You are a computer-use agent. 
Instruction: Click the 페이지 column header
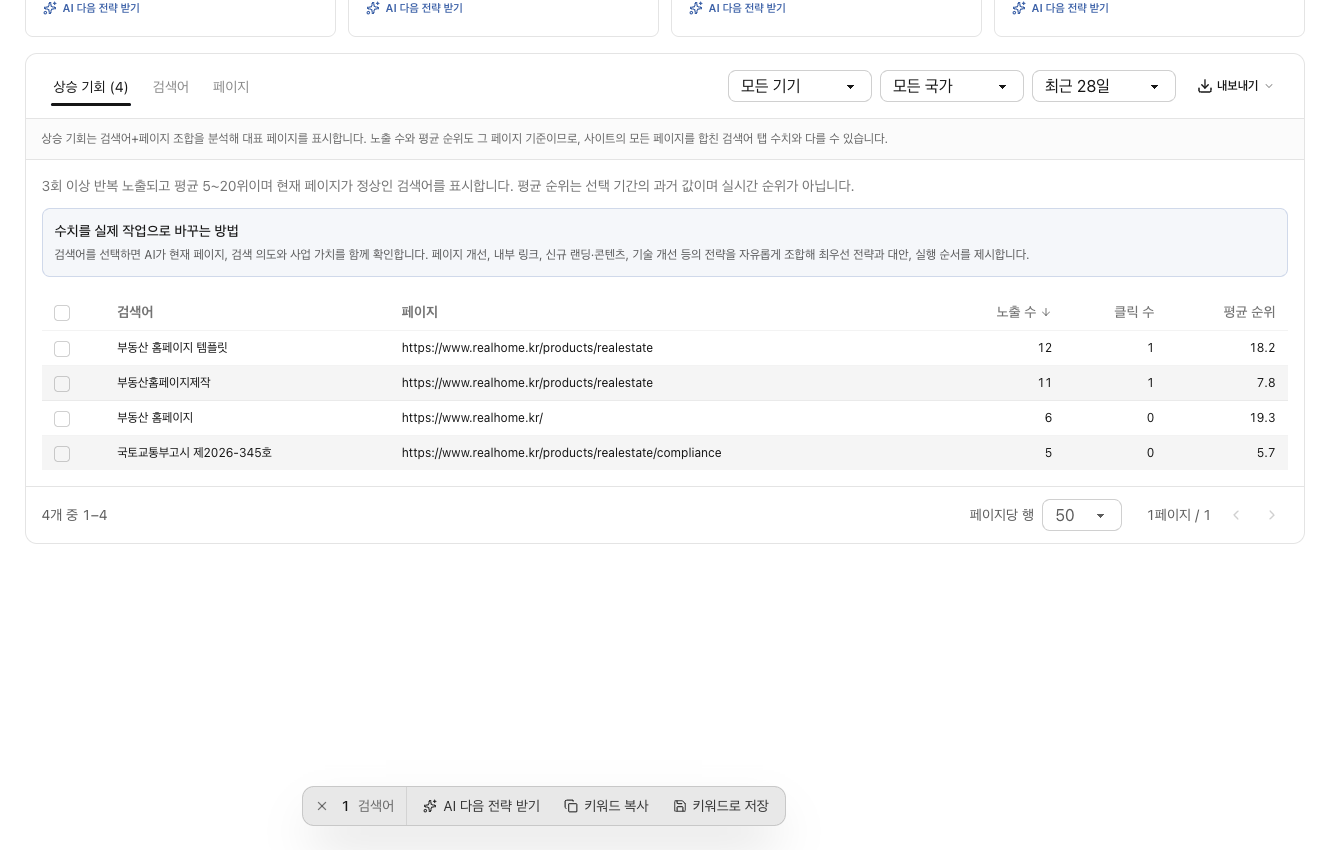[420, 312]
